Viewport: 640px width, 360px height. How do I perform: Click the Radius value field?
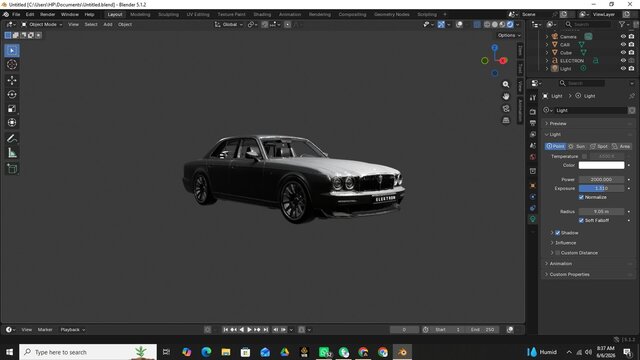point(601,211)
